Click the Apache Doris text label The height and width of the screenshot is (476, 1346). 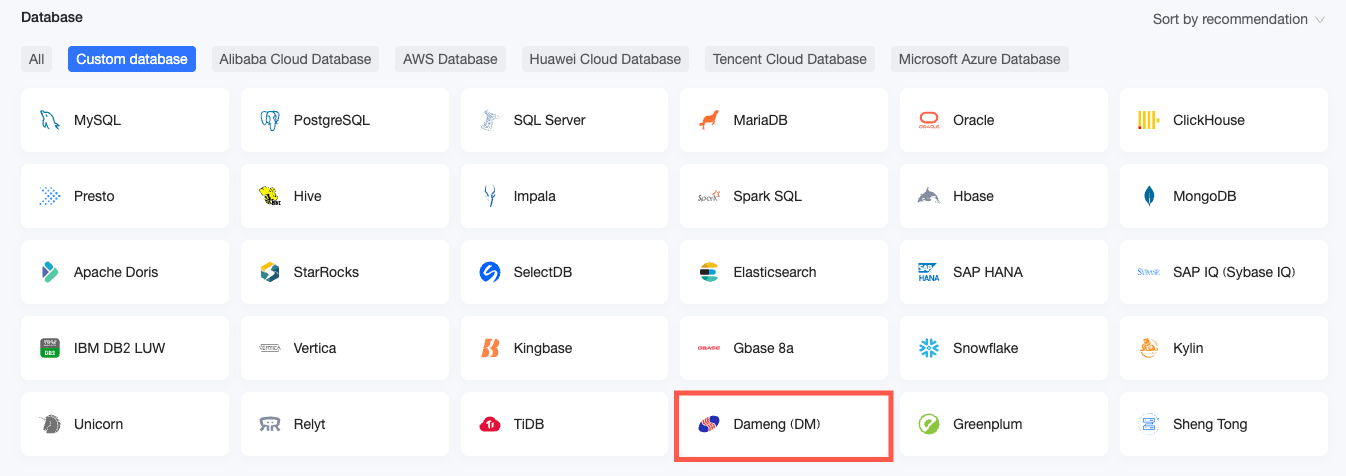pyautogui.click(x=116, y=272)
